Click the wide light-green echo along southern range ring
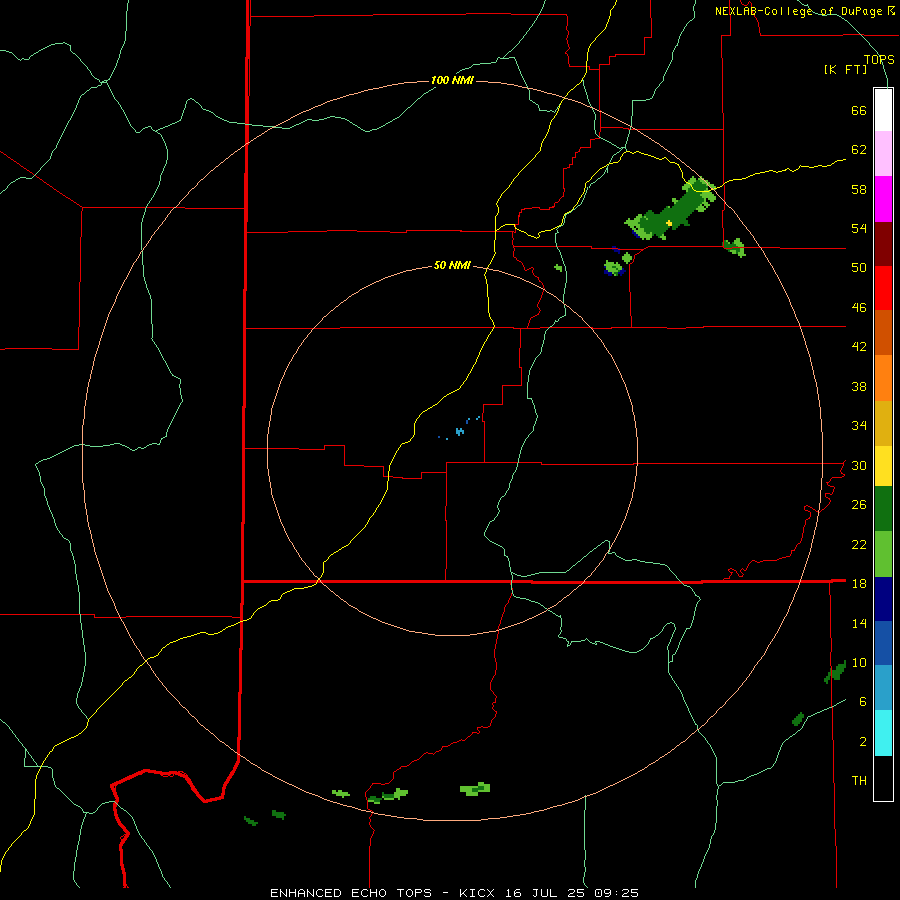This screenshot has width=900, height=900. coord(475,789)
